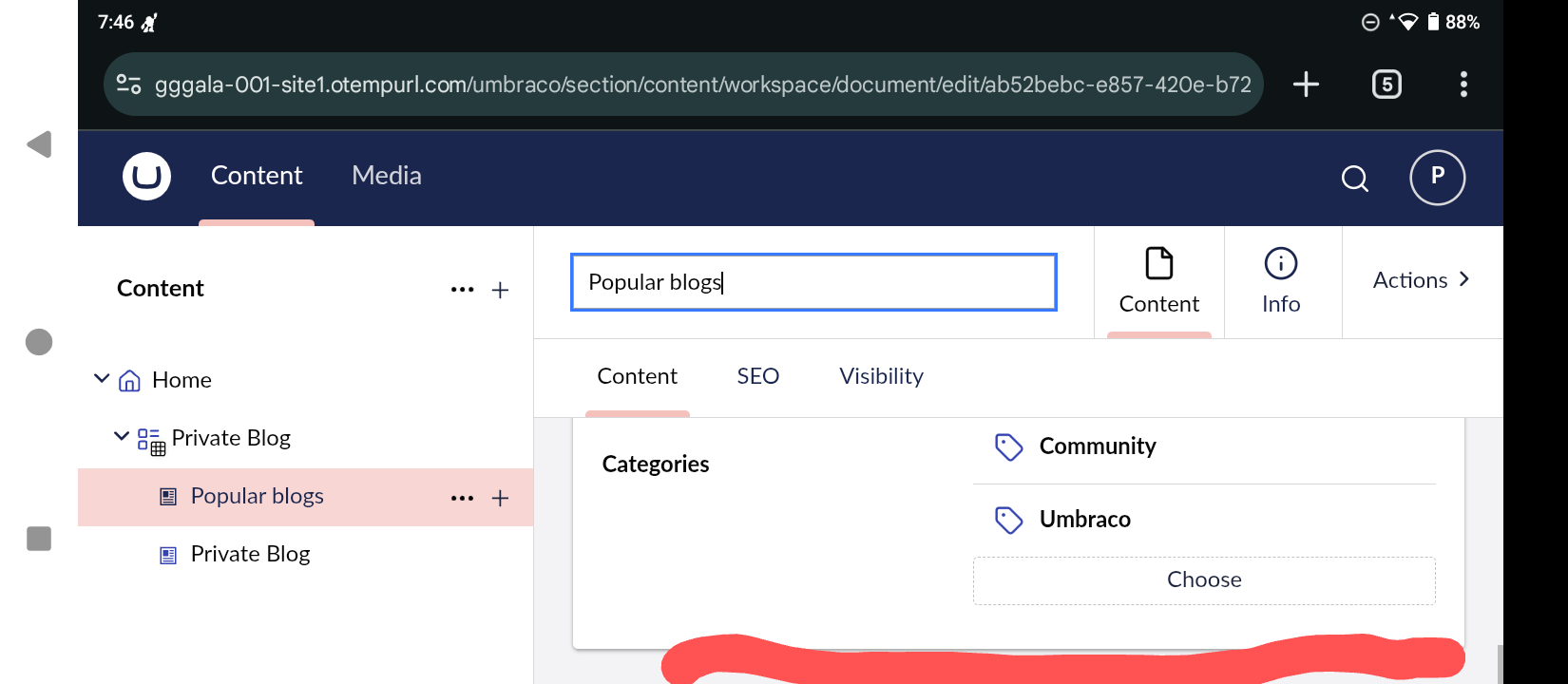Expand the Actions menu

[x=1422, y=280]
